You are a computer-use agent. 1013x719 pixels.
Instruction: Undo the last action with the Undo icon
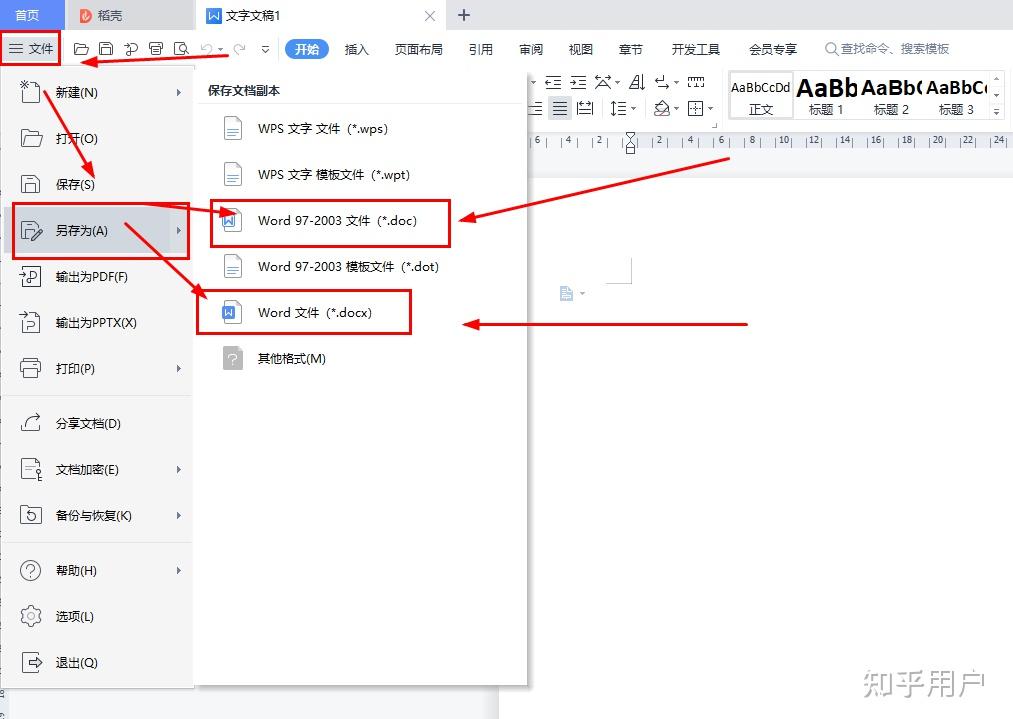click(x=207, y=48)
